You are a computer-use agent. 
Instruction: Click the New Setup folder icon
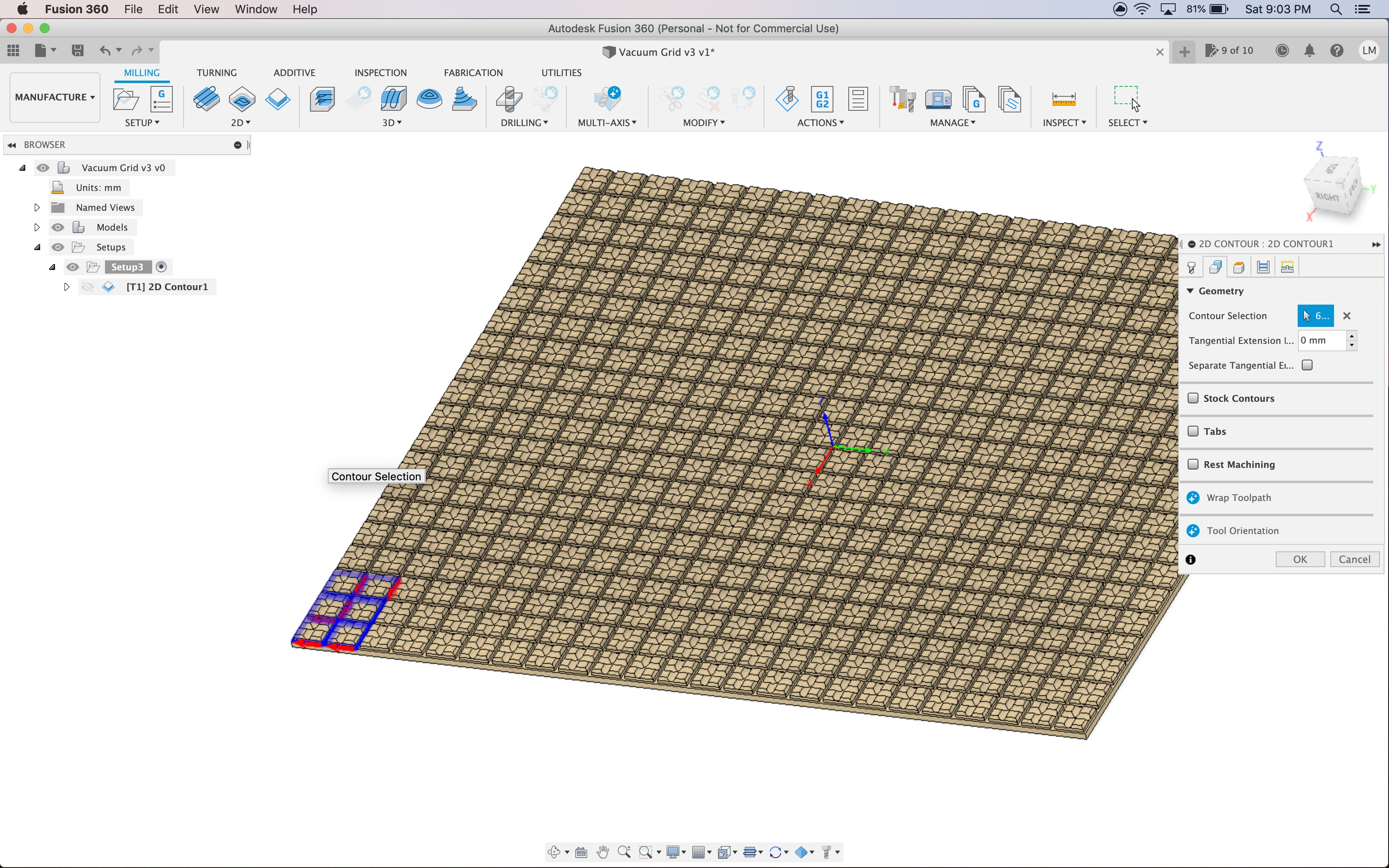(126, 99)
